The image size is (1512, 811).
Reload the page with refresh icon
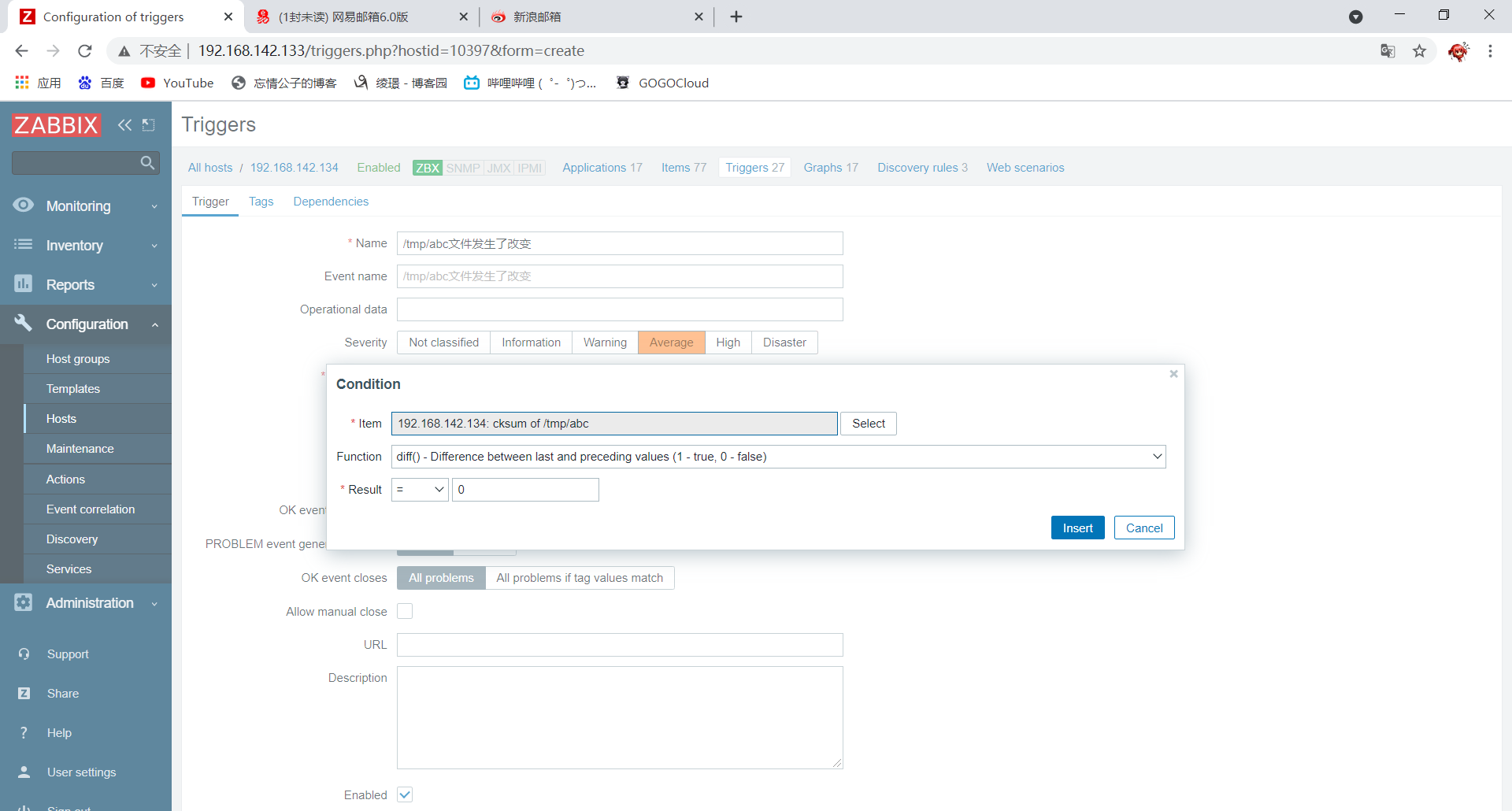84,50
